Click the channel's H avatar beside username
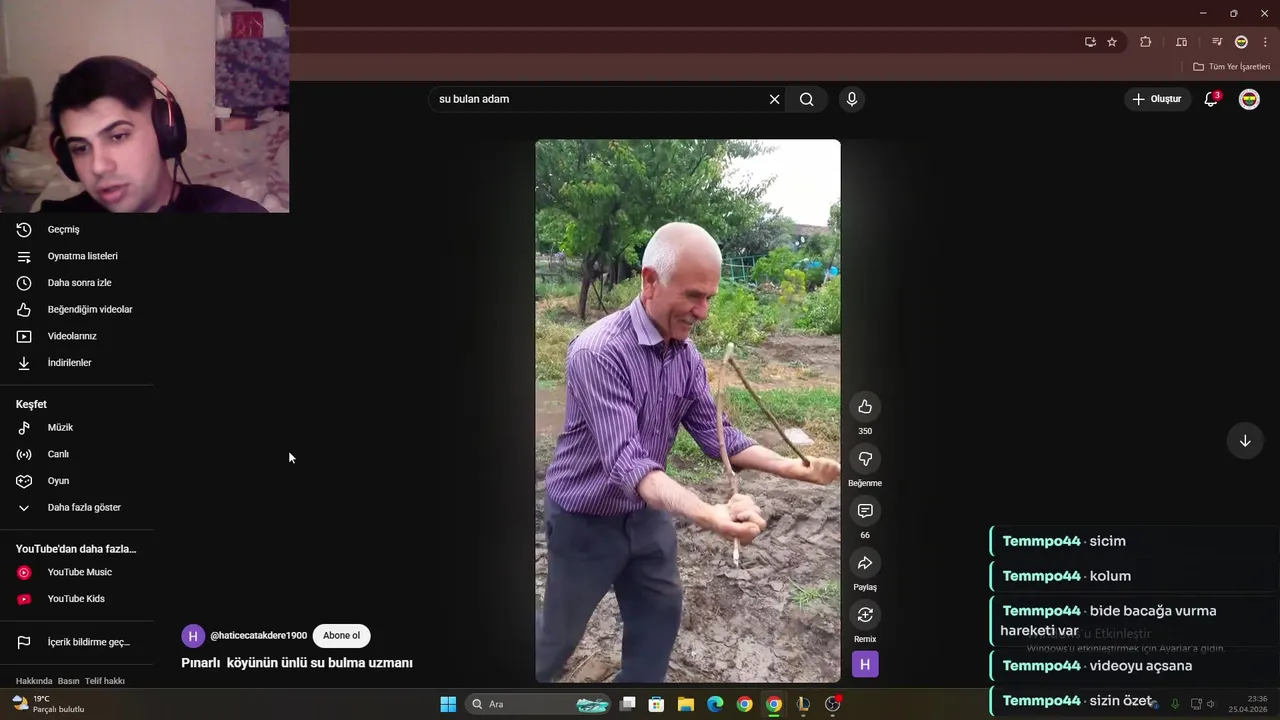 click(x=193, y=636)
